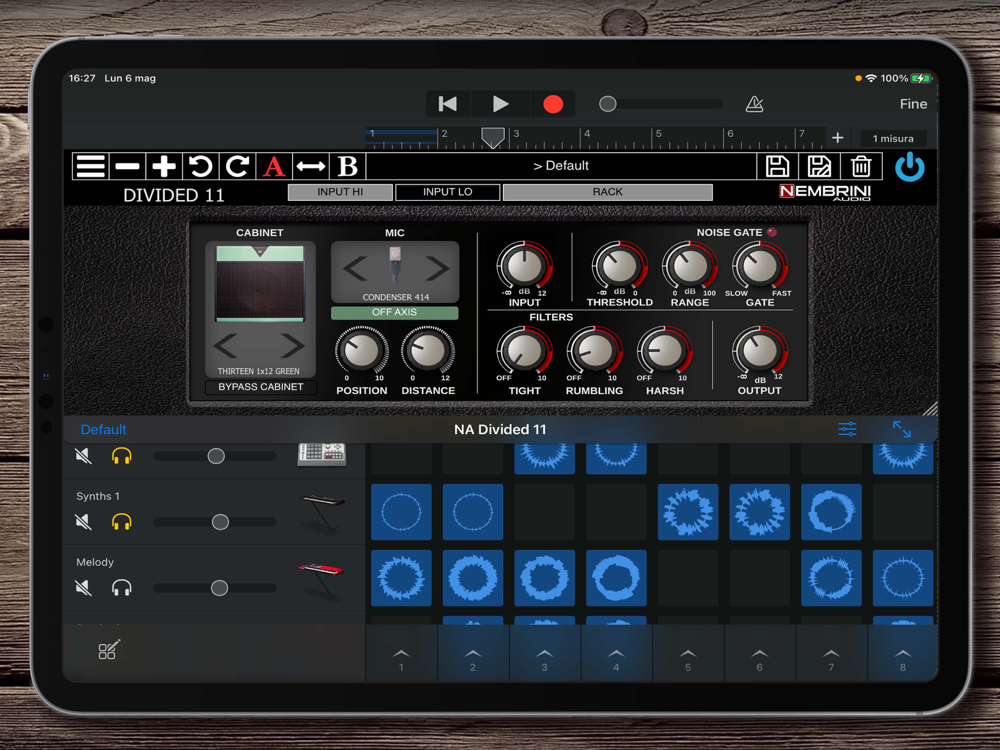Screen dimensions: 1000x750
Task: Switch to the INPUT LO tab
Action: tap(447, 192)
